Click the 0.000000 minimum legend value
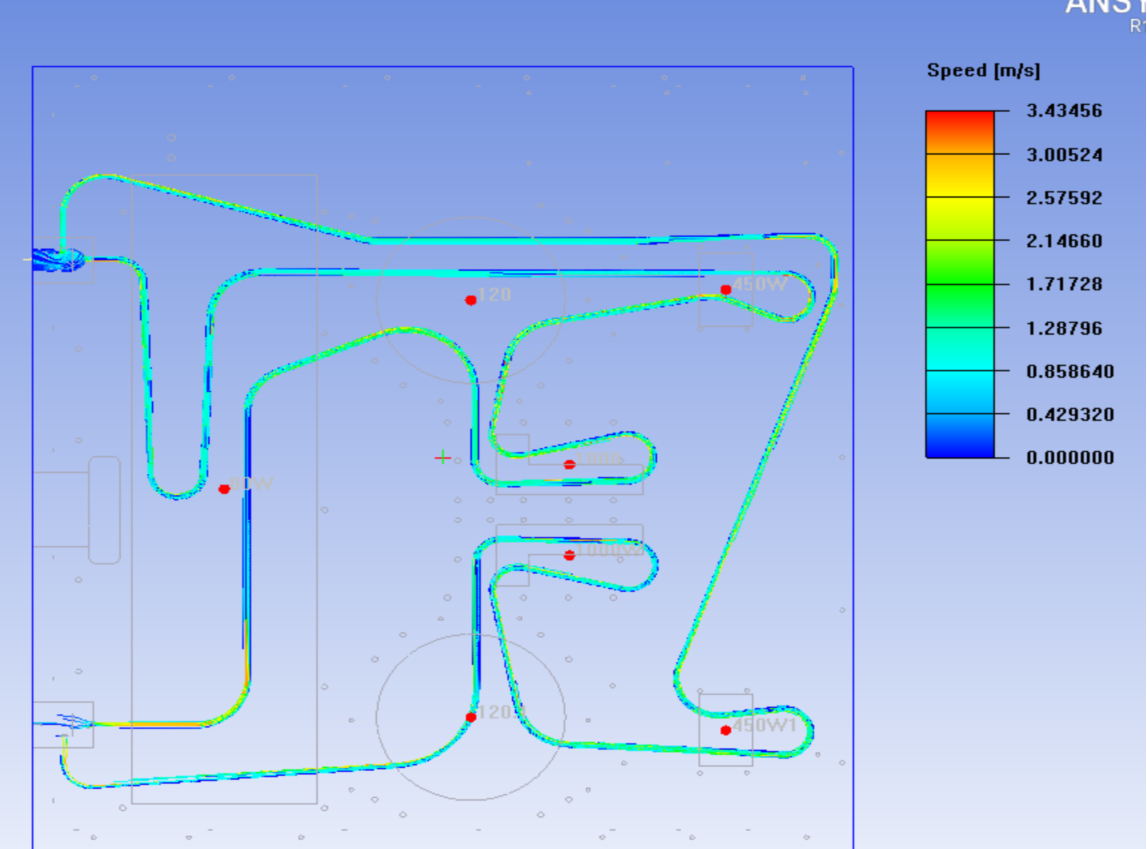1147x849 pixels. 1070,457
